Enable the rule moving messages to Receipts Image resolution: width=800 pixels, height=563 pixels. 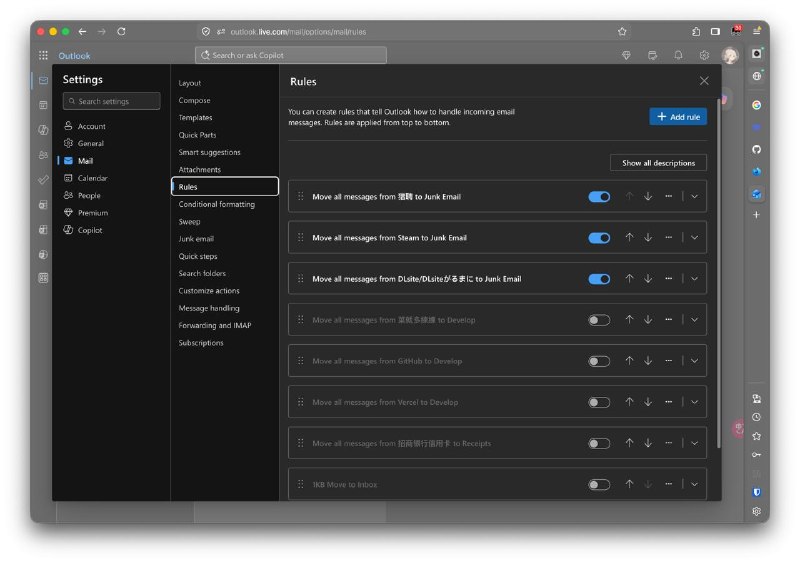click(599, 444)
